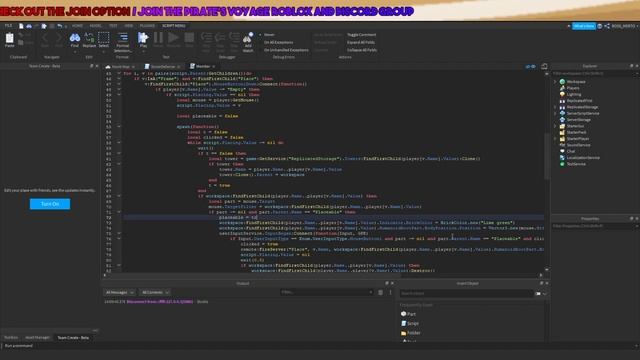Select Workspace in Explorer
The image size is (640, 360).
(x=576, y=82)
